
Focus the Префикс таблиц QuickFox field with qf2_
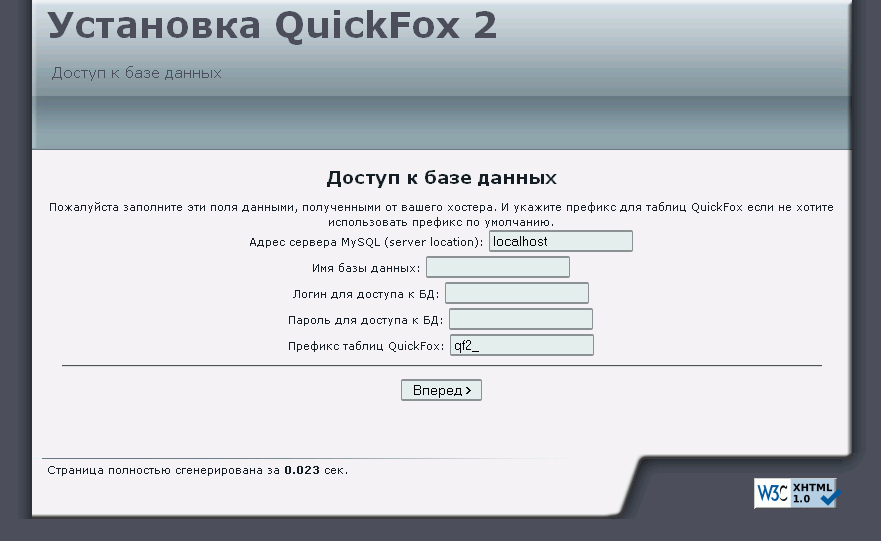click(x=521, y=345)
